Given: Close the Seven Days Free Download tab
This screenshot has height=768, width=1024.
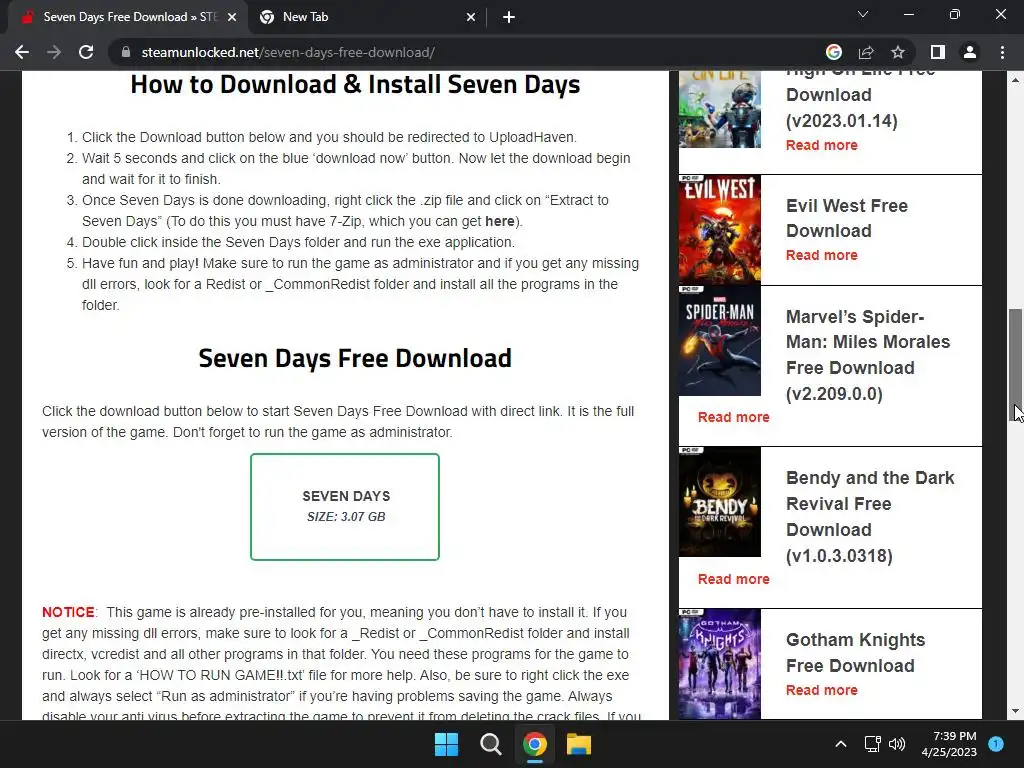Looking at the screenshot, I should coord(232,18).
